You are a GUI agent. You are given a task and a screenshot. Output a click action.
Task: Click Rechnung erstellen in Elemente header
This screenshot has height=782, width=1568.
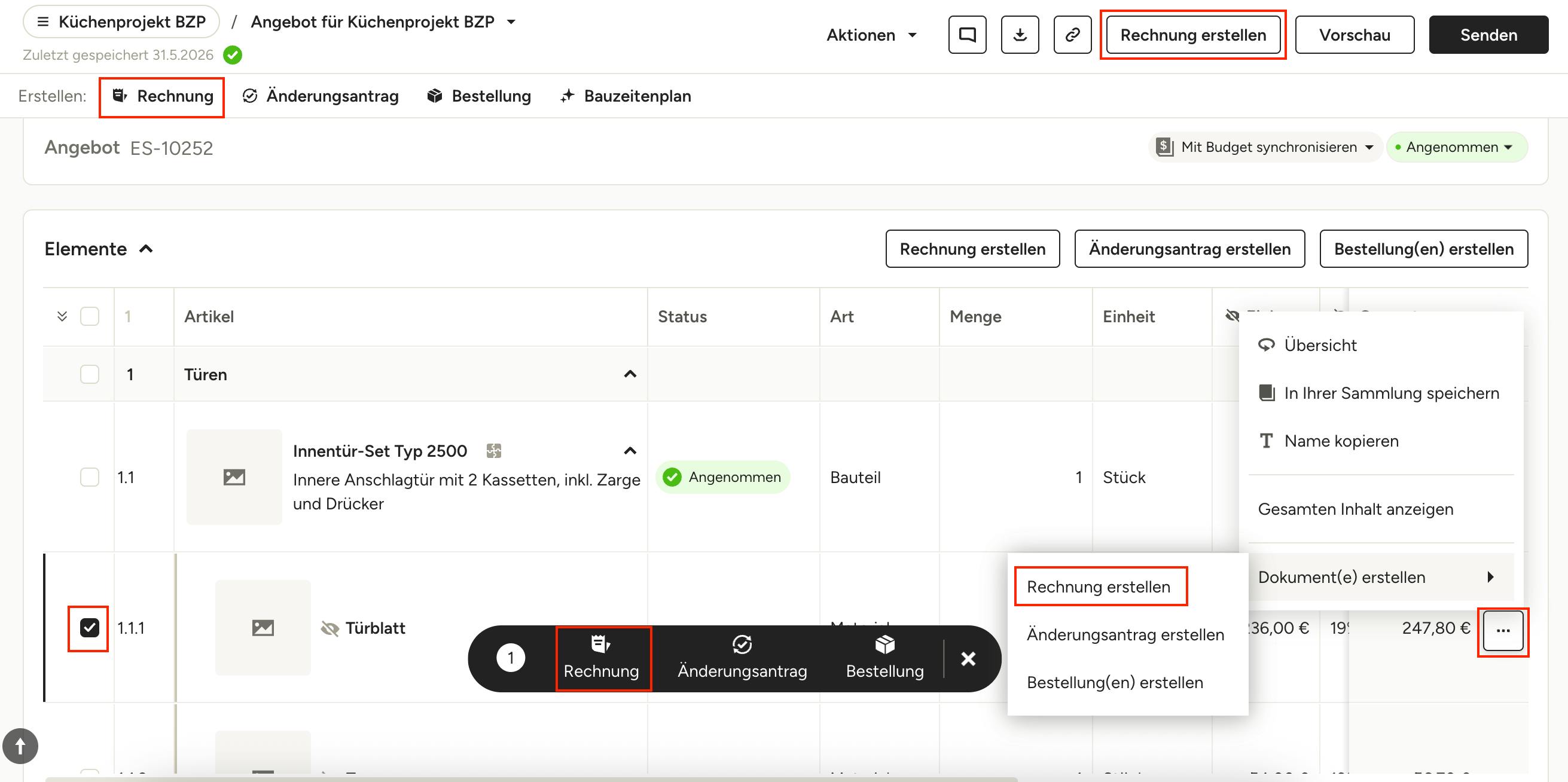click(973, 249)
